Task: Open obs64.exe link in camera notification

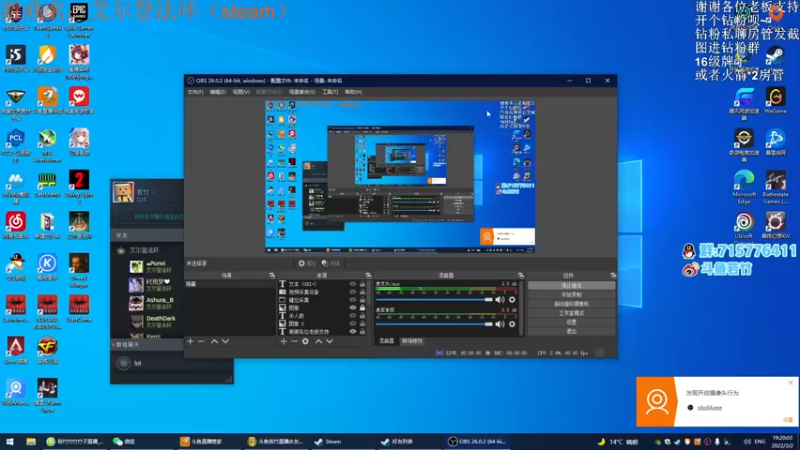Action: coord(710,408)
